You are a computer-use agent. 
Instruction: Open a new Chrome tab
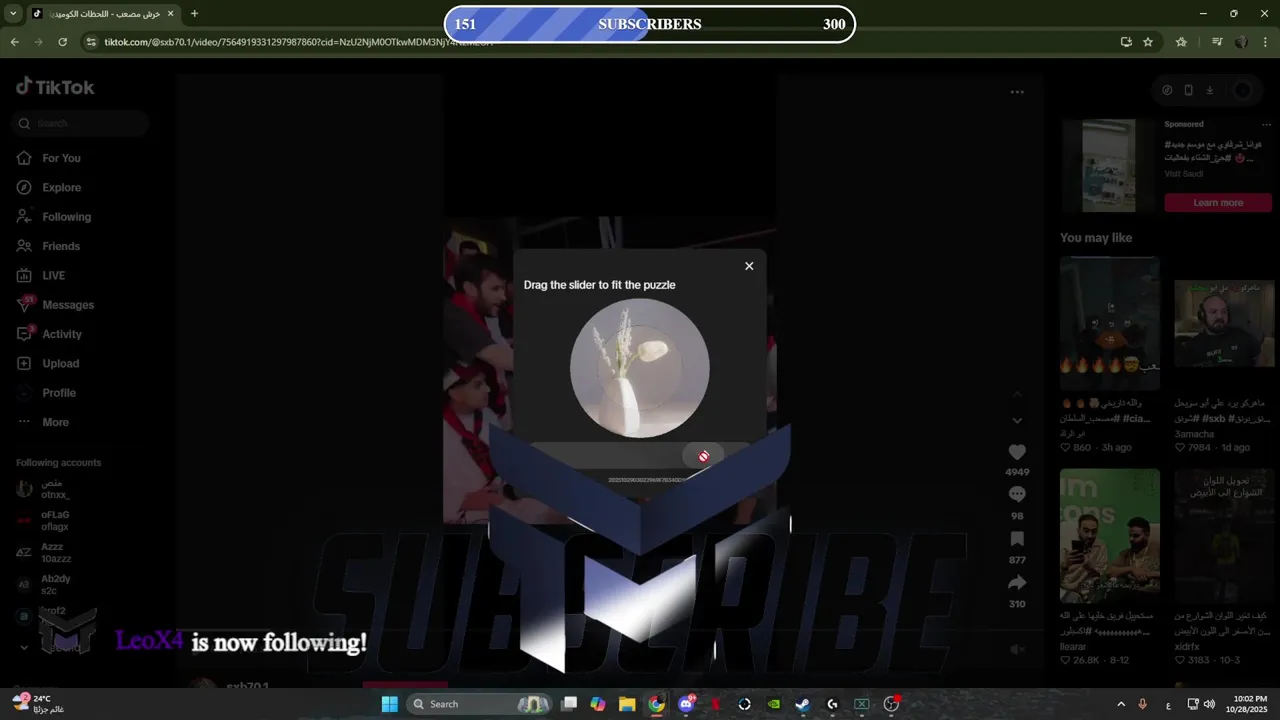coord(194,13)
